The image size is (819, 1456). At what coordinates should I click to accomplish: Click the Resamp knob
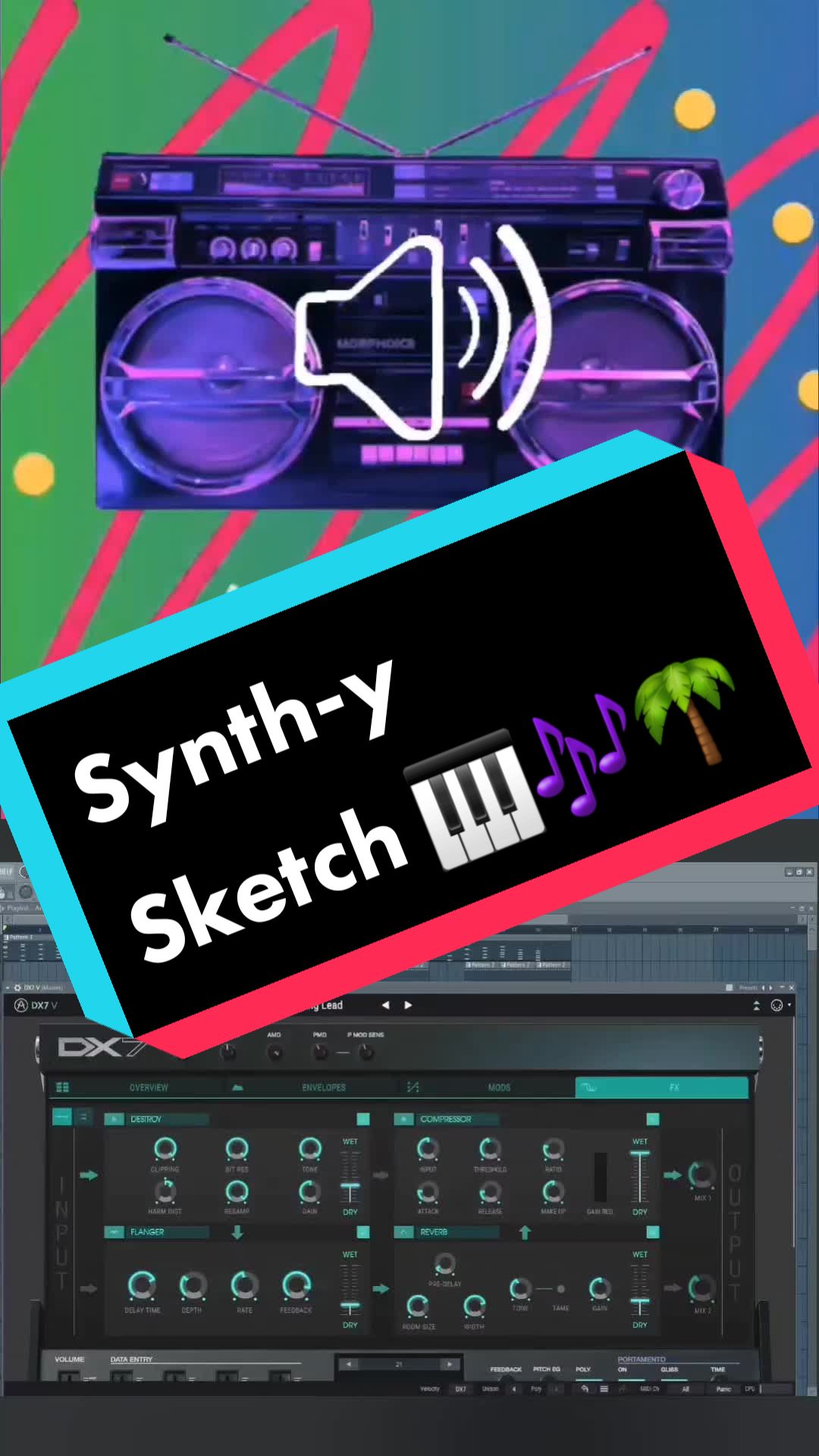[237, 1191]
